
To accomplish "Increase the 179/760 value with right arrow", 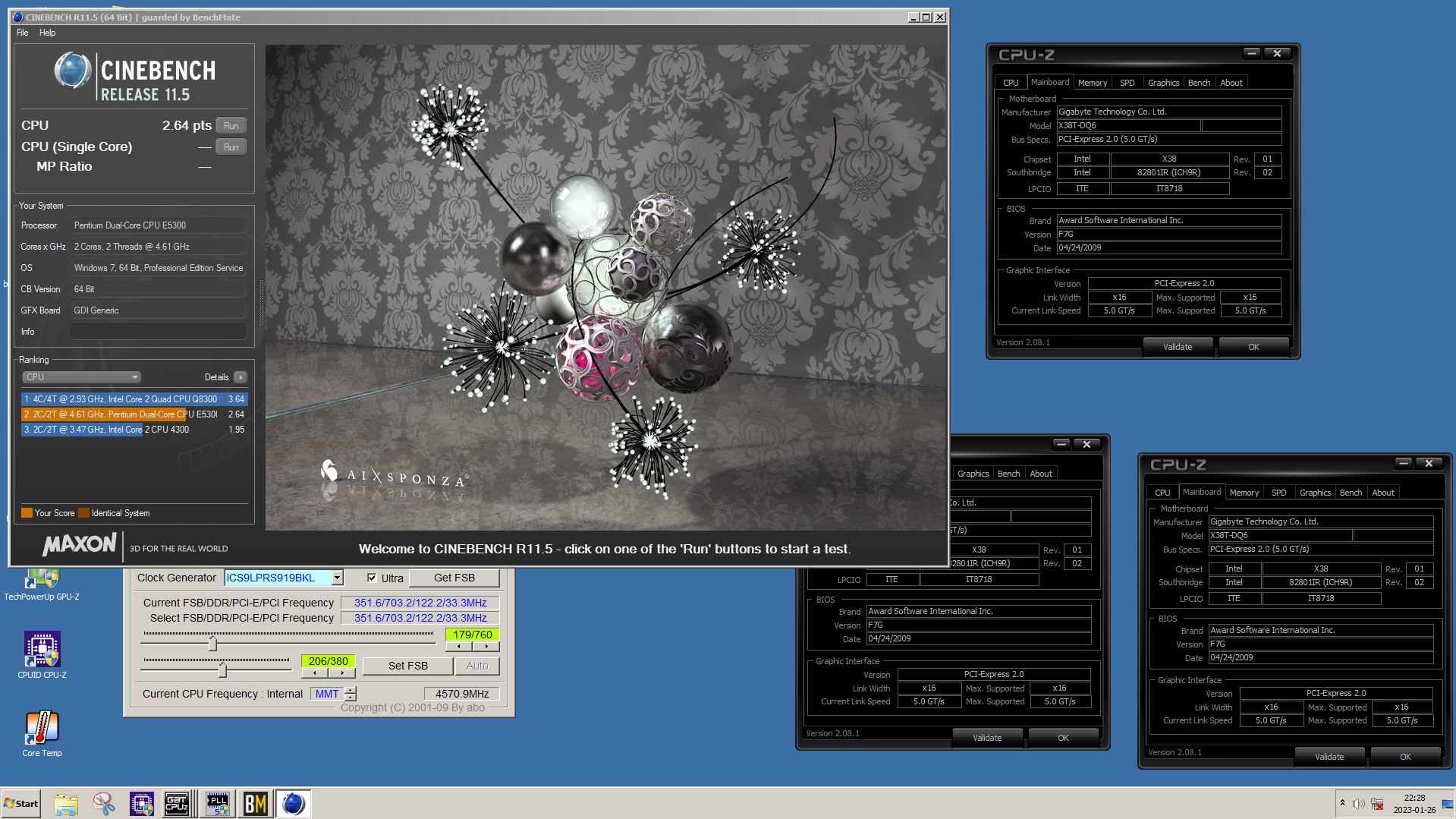I will pyautogui.click(x=486, y=647).
